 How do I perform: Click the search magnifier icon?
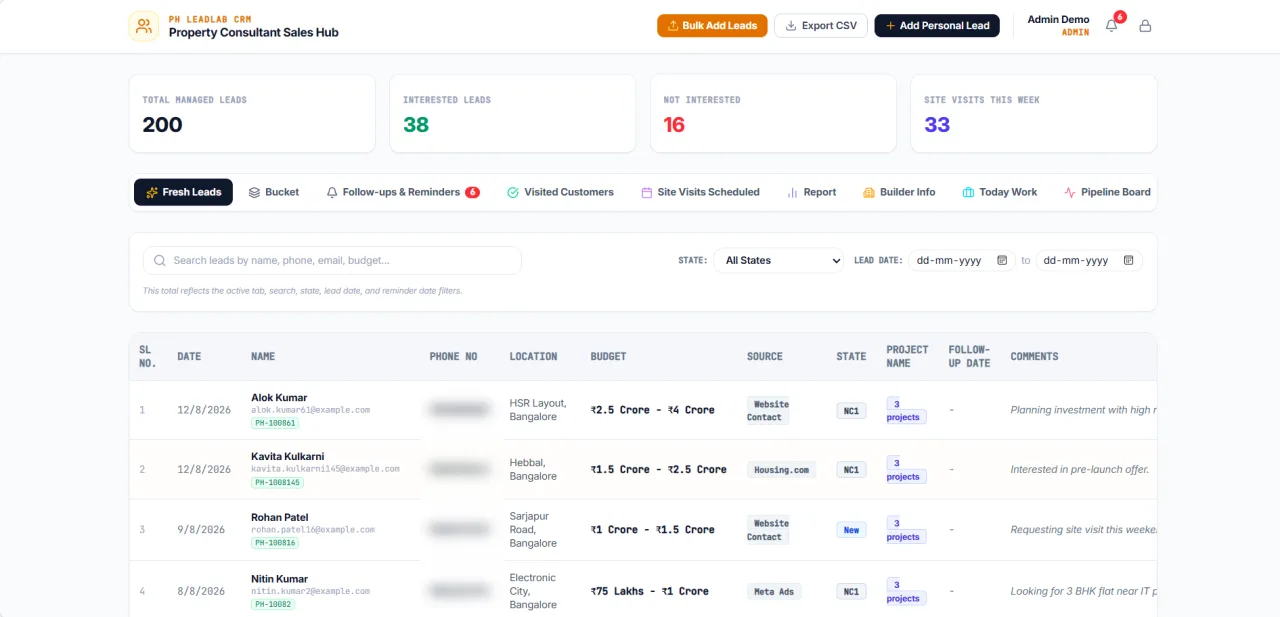click(x=160, y=260)
